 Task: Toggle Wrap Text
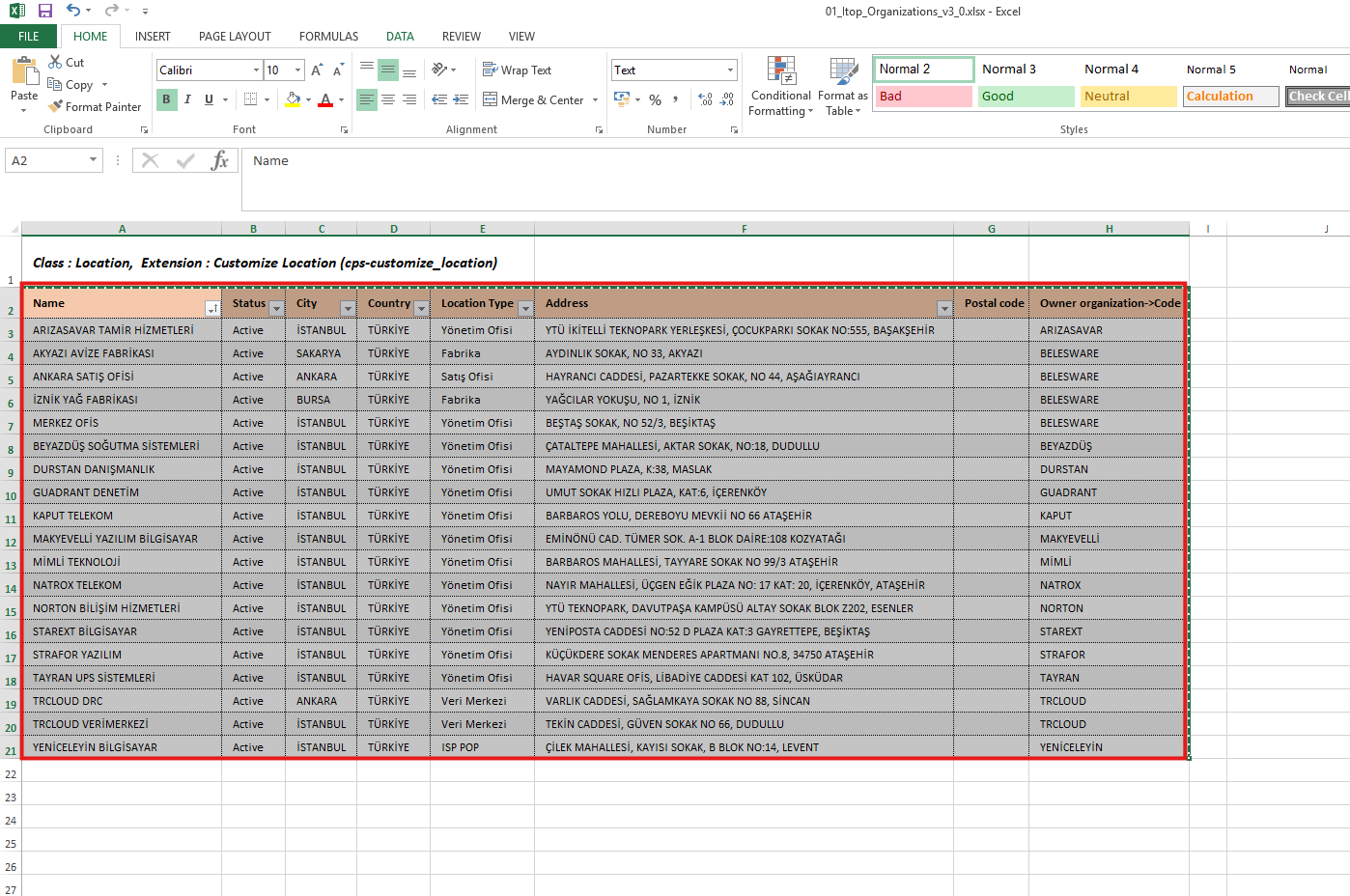click(518, 70)
